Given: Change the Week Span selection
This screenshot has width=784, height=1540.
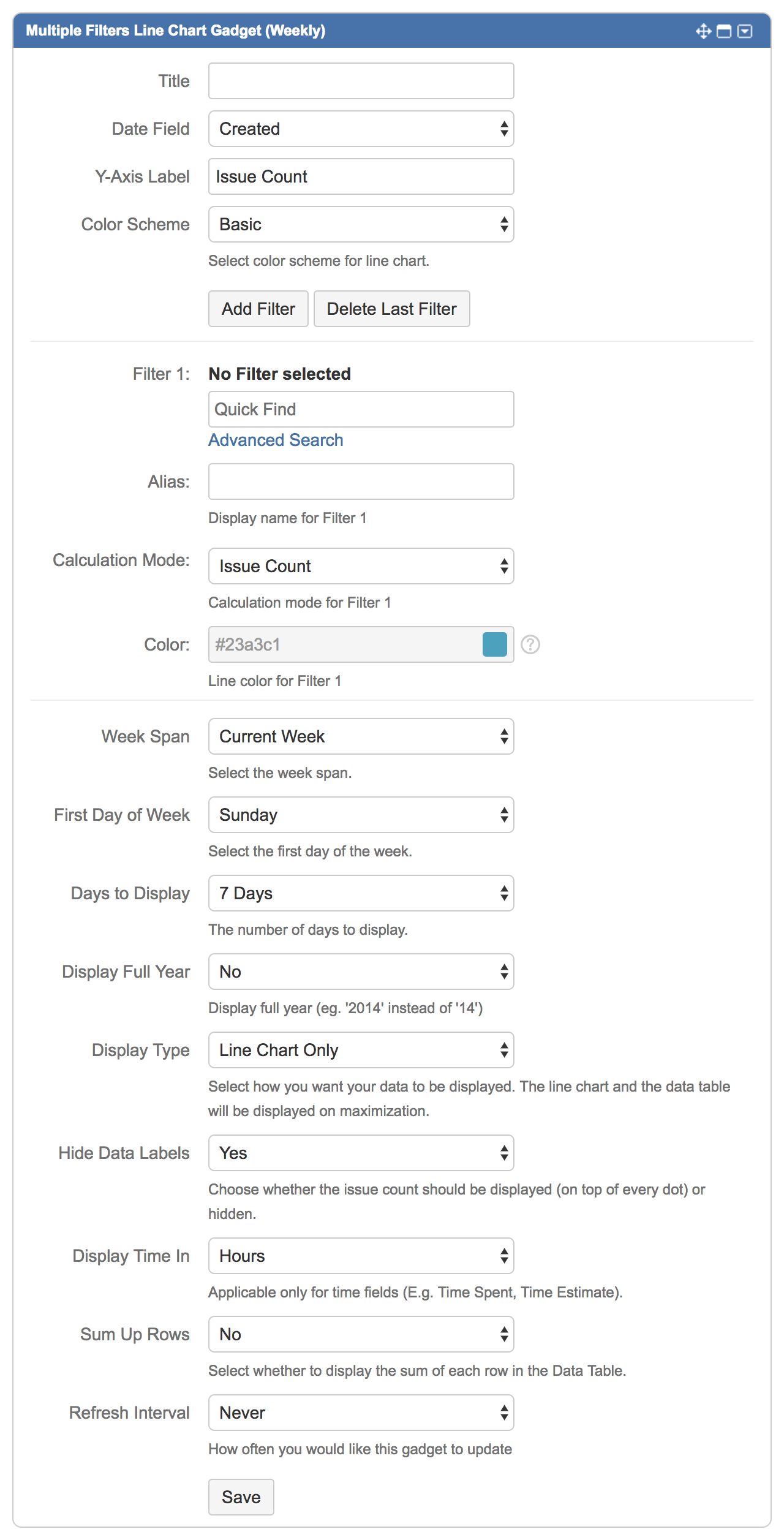Looking at the screenshot, I should [361, 736].
